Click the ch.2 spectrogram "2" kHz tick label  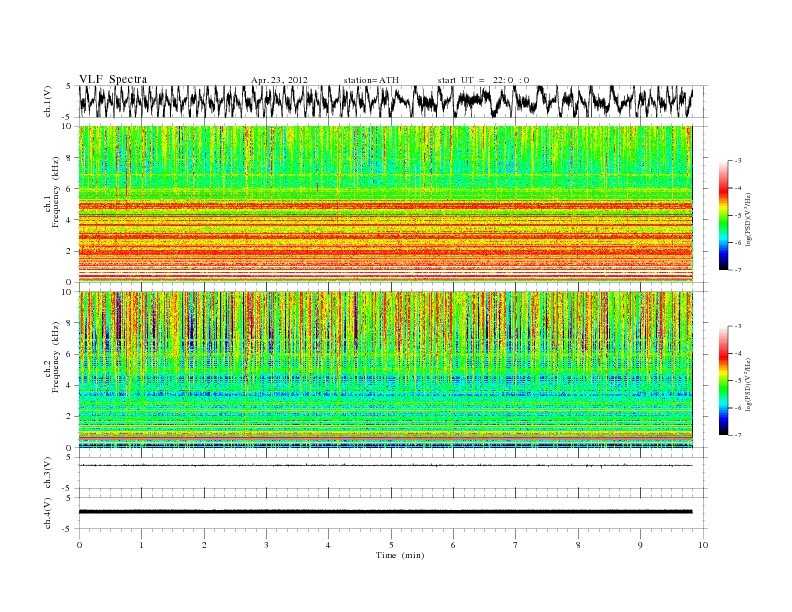tap(70, 417)
